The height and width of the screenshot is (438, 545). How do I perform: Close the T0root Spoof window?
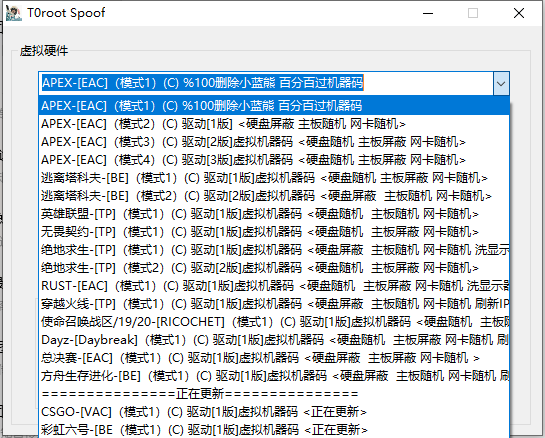tap(519, 13)
